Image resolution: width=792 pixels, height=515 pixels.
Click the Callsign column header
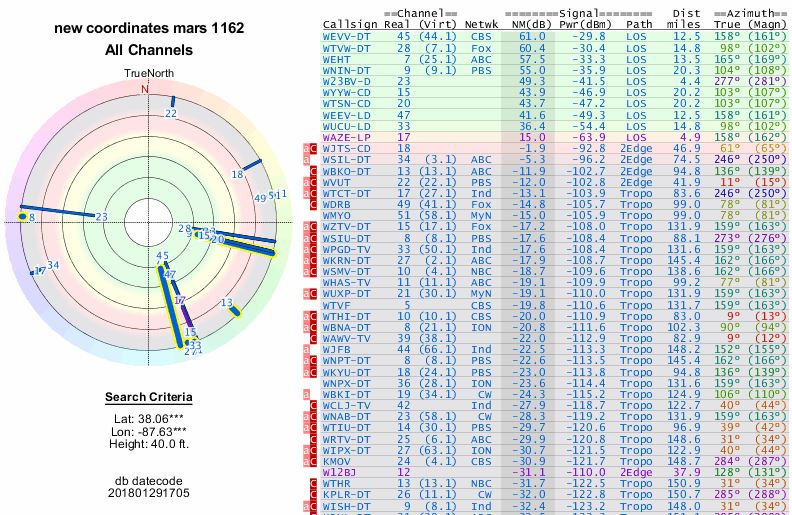pos(351,24)
